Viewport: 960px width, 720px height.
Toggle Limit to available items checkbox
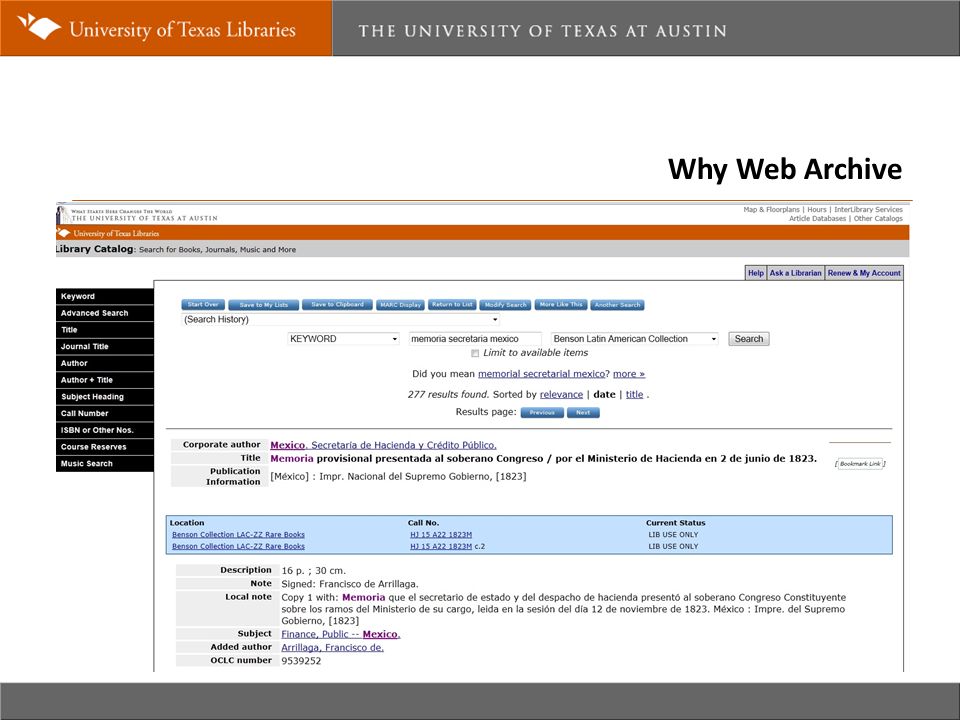[475, 353]
